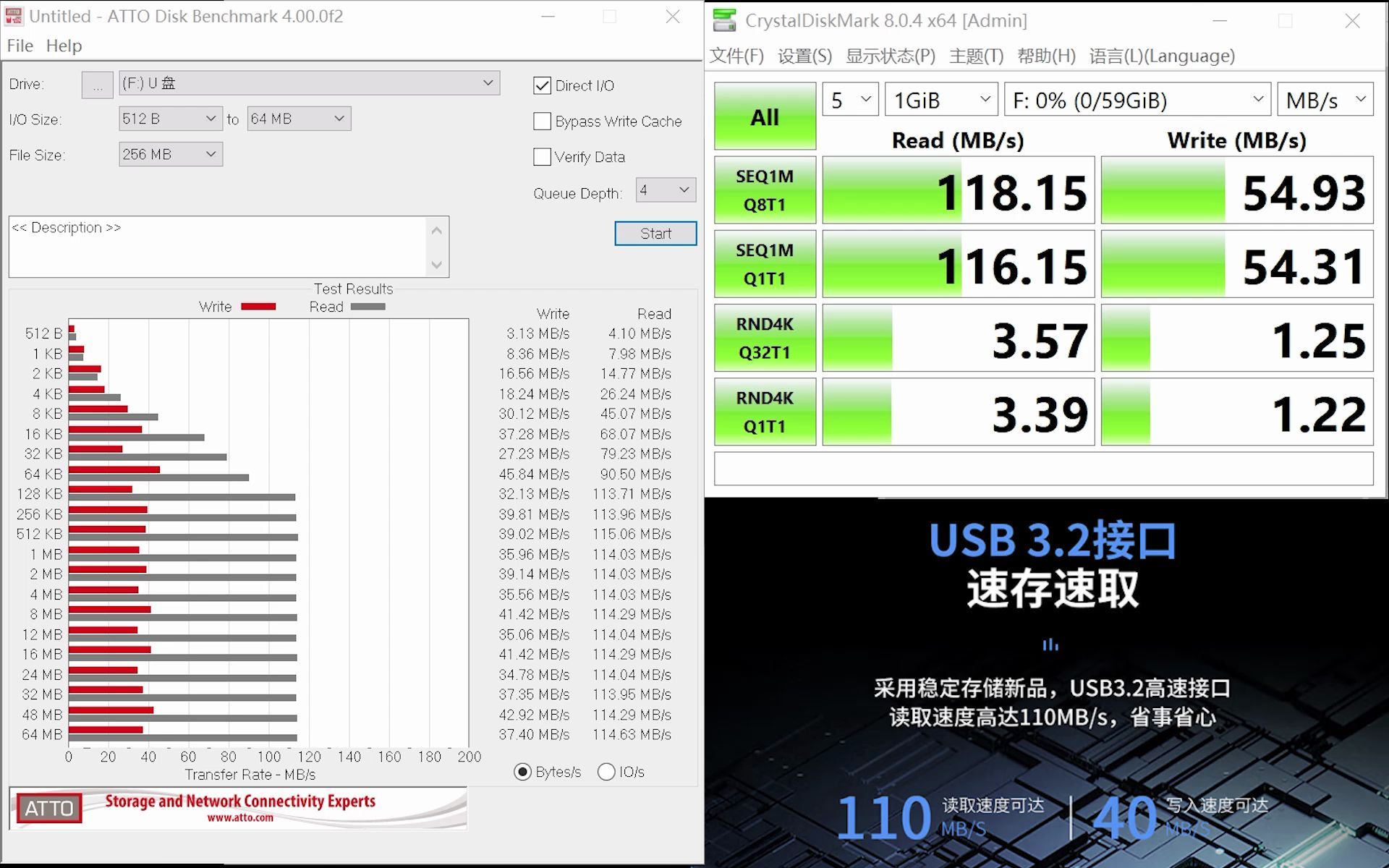This screenshot has width=1389, height=868.
Task: Open the Drive (F:) dropdown in ATTO
Action: point(309,83)
